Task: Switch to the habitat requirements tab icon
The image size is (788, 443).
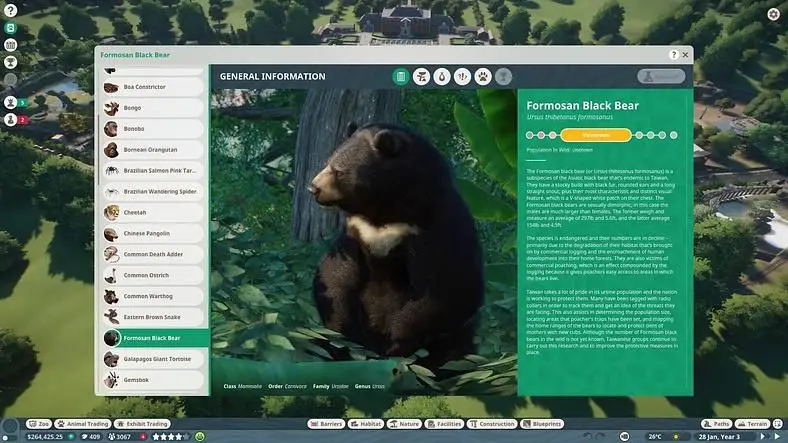Action: pos(421,77)
